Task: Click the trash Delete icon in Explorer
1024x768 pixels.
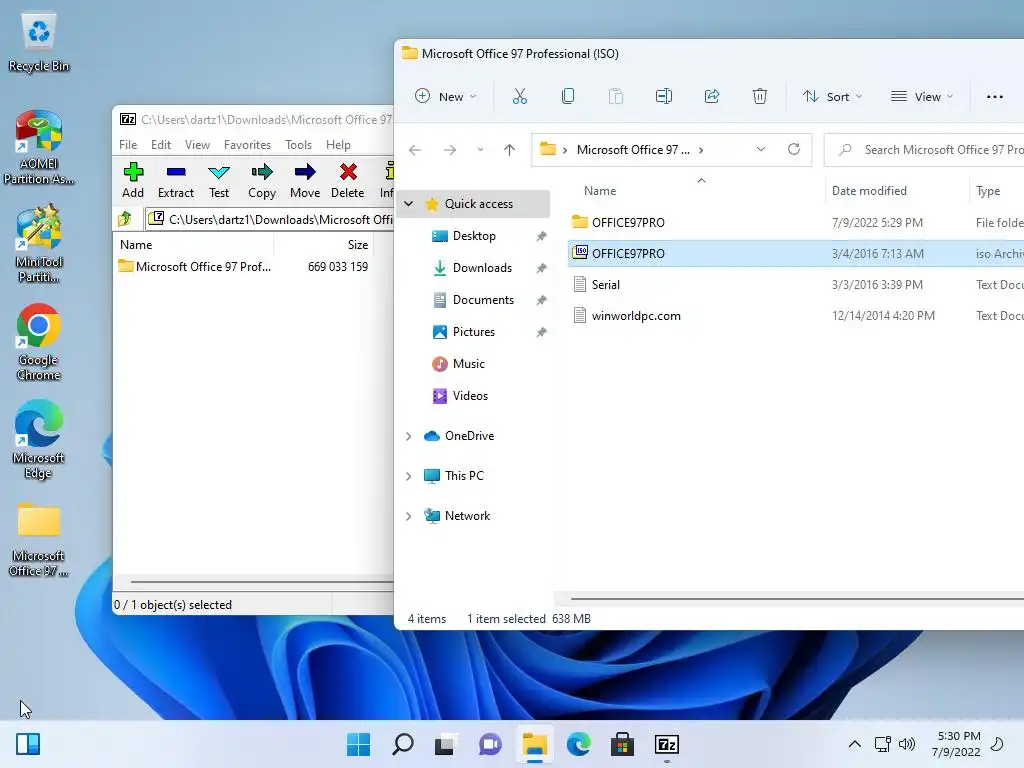Action: point(760,97)
